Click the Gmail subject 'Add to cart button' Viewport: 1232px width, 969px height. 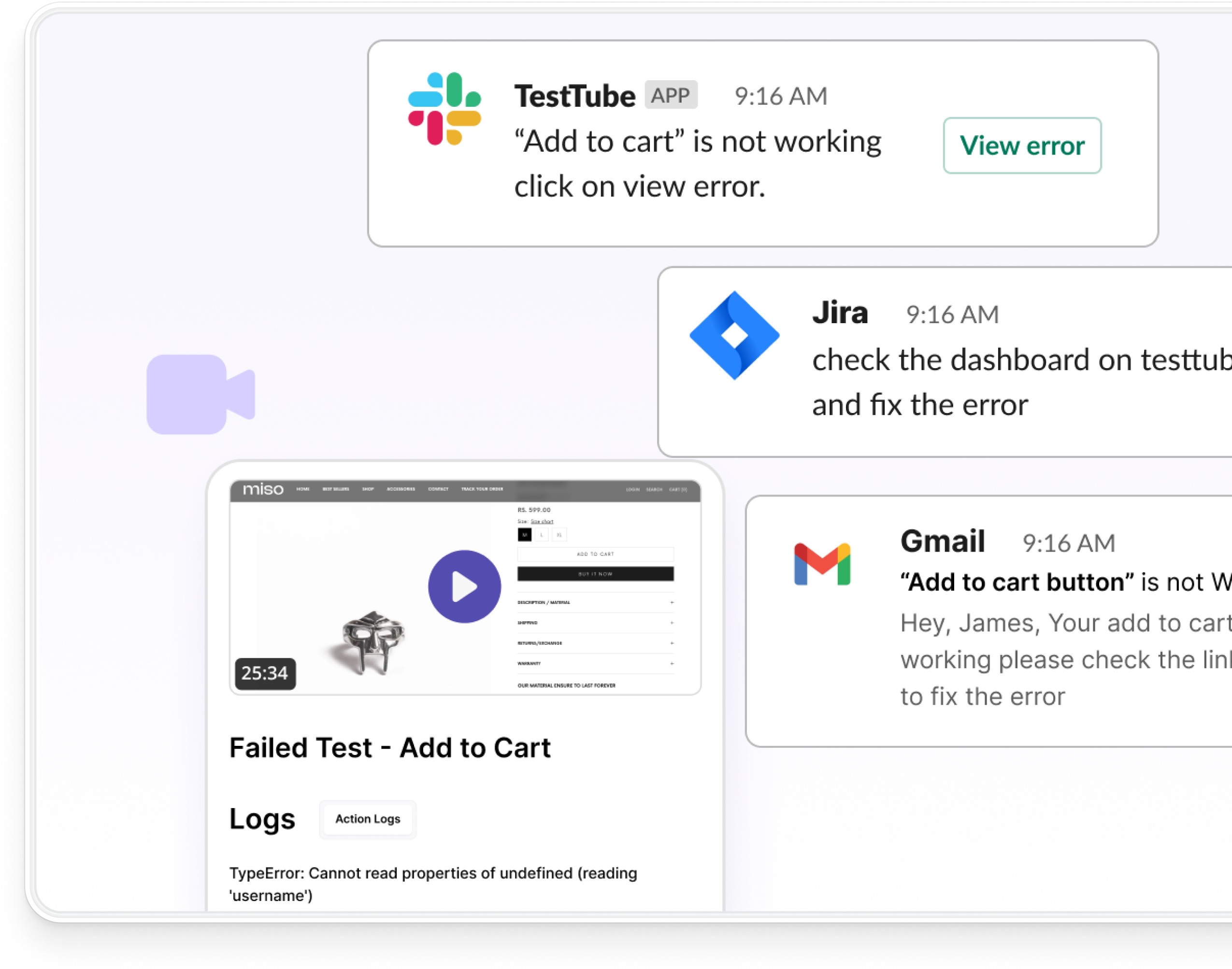point(1017,582)
